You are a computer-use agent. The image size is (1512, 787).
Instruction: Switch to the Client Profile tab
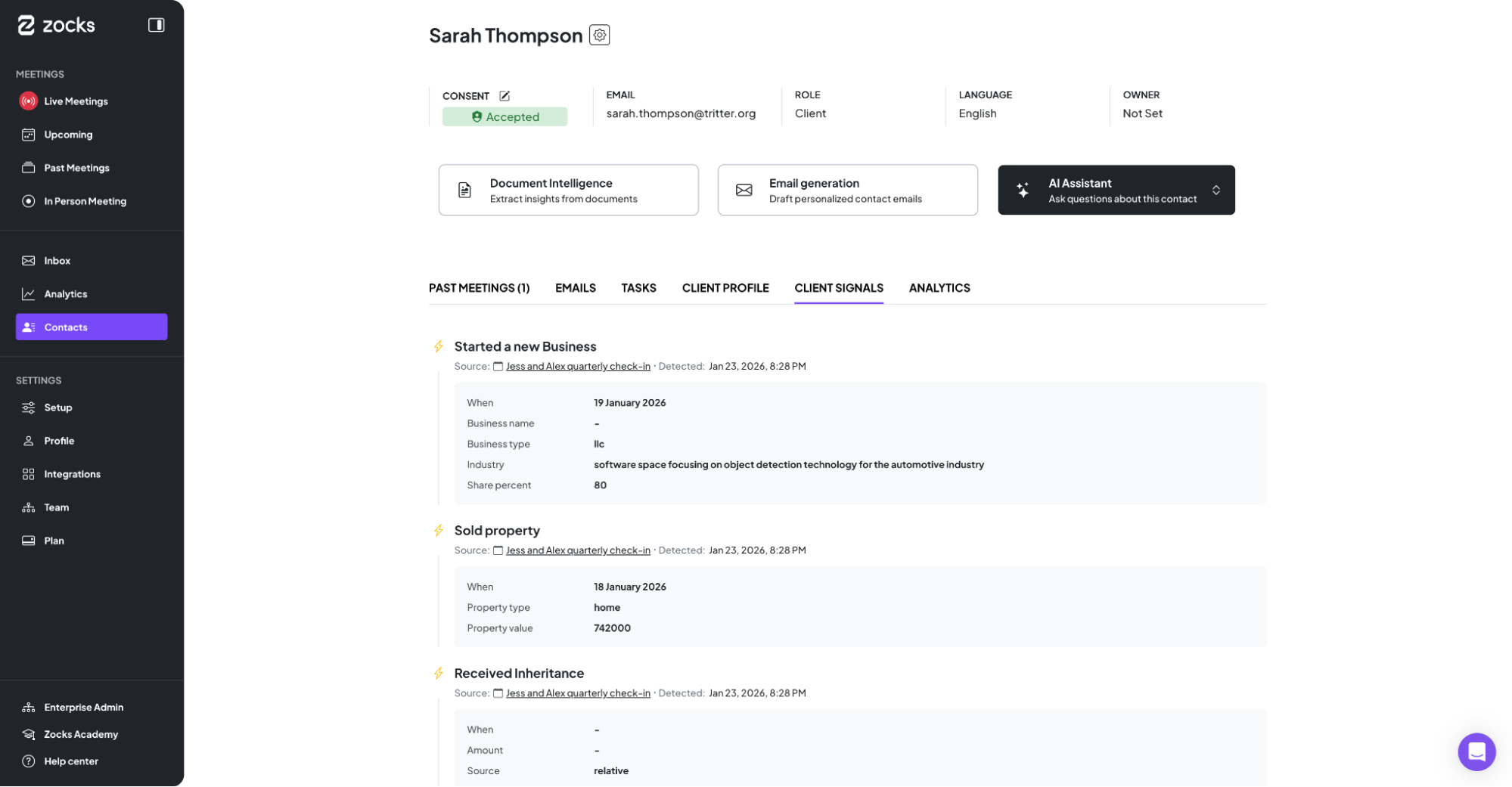725,288
